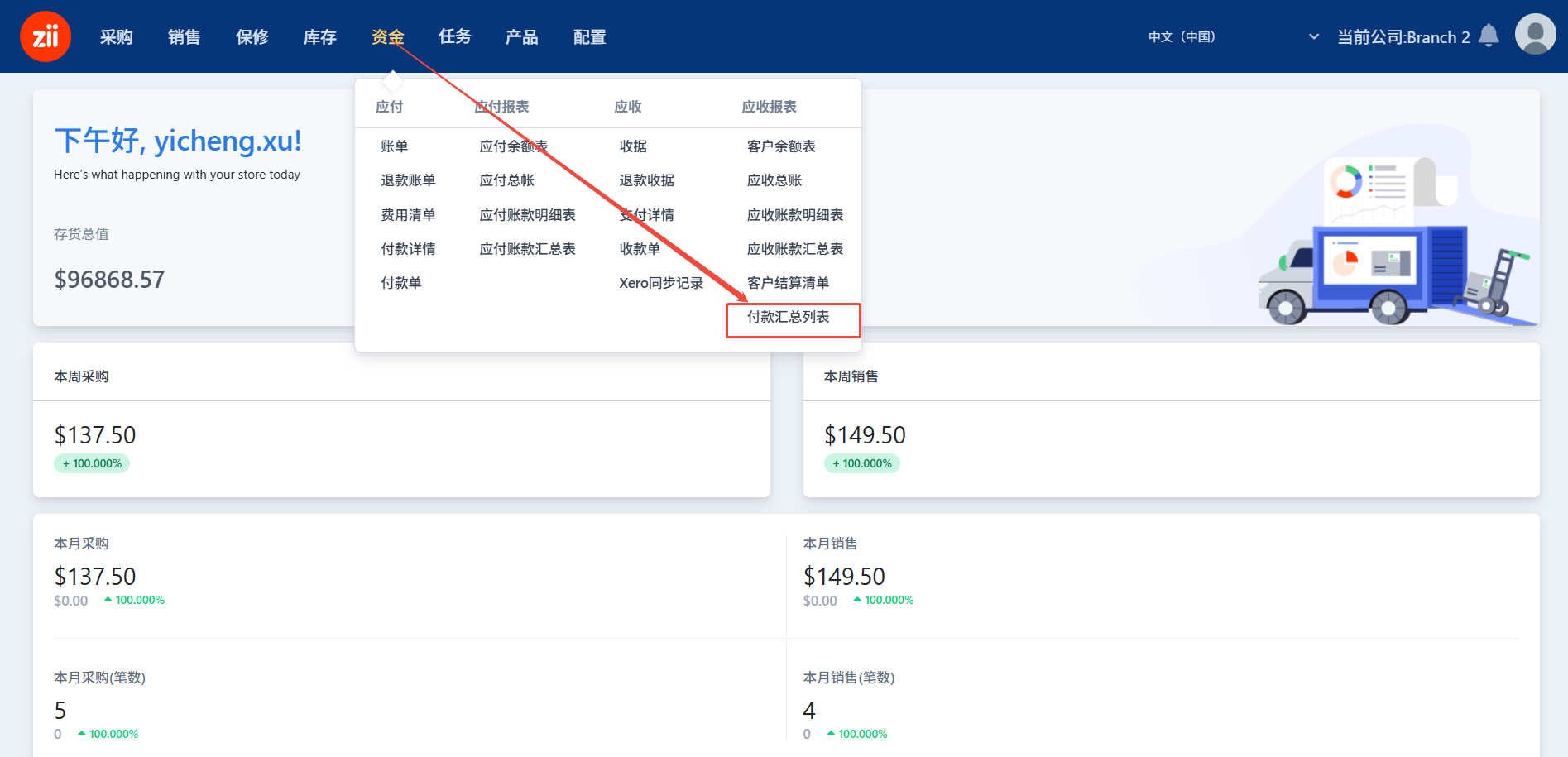The image size is (1568, 757).
Task: Open the 任务 menu
Action: click(455, 36)
